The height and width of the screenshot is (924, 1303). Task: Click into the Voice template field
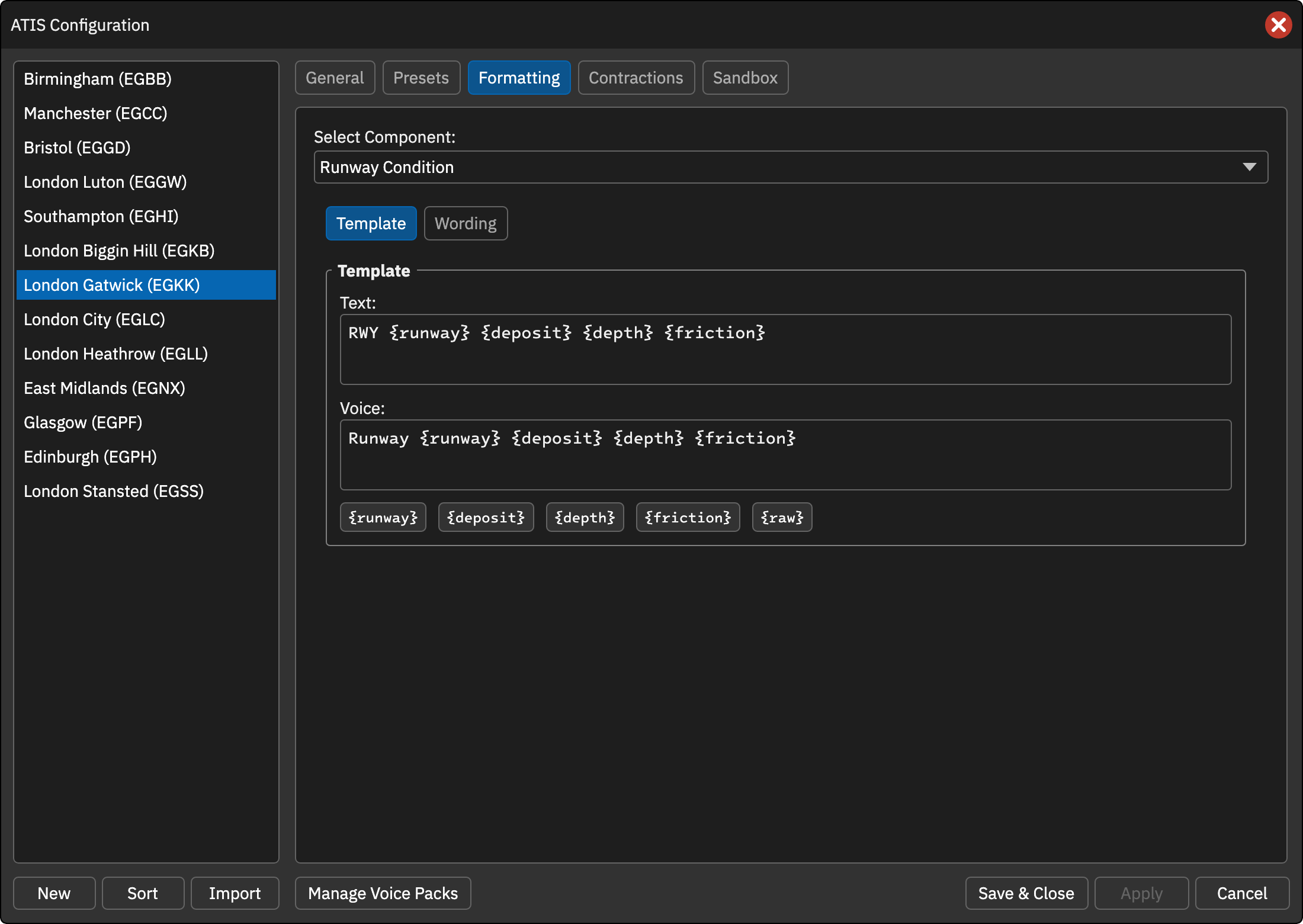(x=785, y=455)
